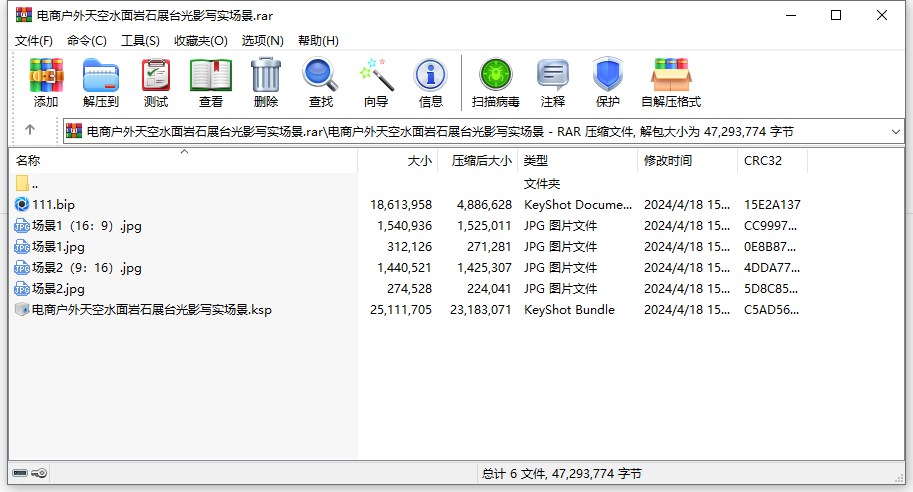Click the key icon in status bar
The height and width of the screenshot is (492, 913).
pyautogui.click(x=39, y=473)
